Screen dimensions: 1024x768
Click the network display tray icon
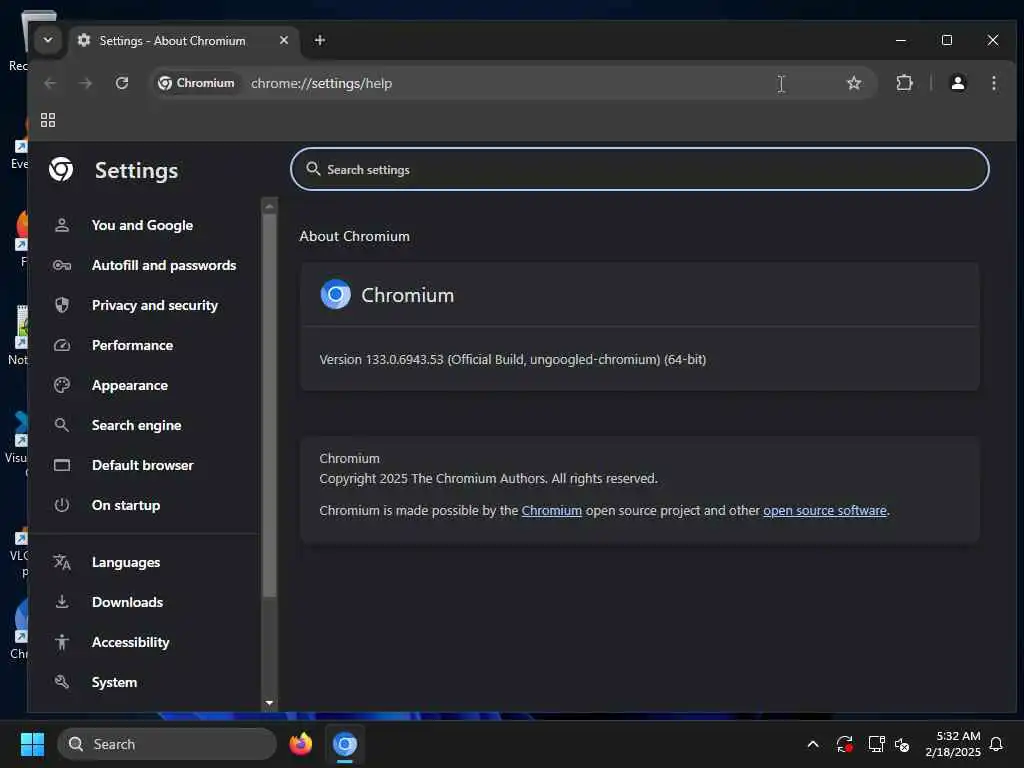pyautogui.click(x=876, y=744)
